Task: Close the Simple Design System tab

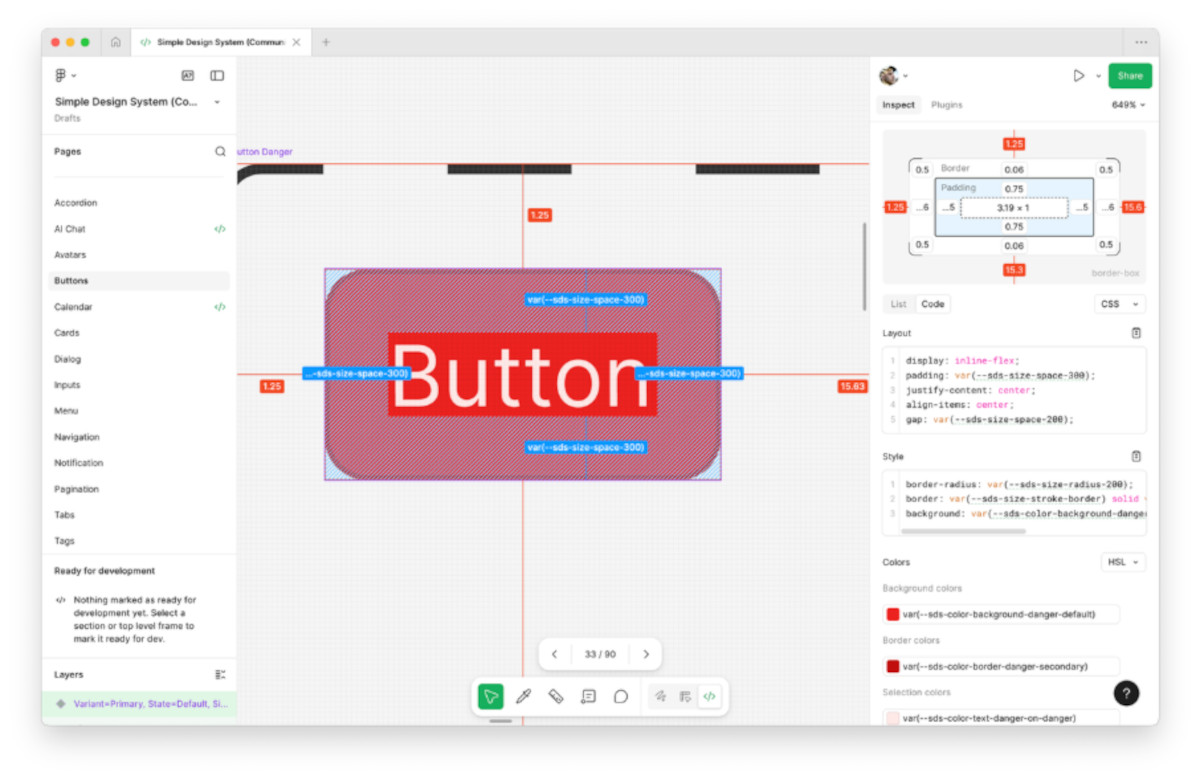Action: point(297,42)
